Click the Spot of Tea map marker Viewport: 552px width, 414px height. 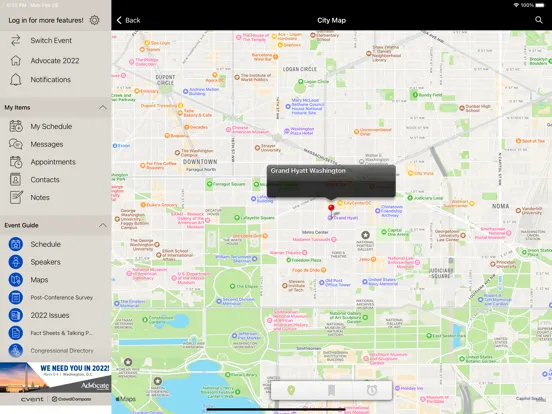tap(518, 141)
